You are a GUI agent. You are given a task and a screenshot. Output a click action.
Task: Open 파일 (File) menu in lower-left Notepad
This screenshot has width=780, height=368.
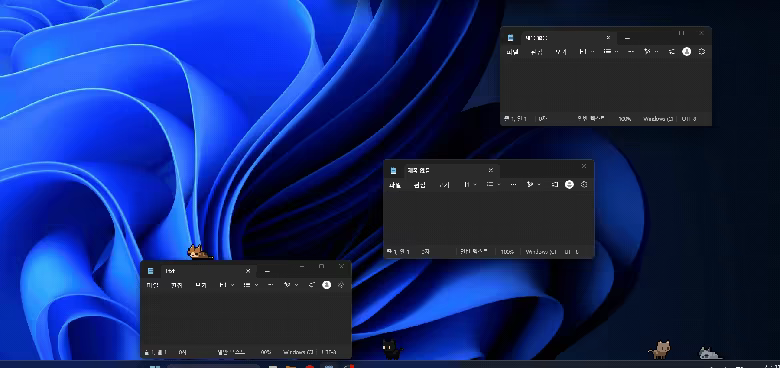pos(152,285)
